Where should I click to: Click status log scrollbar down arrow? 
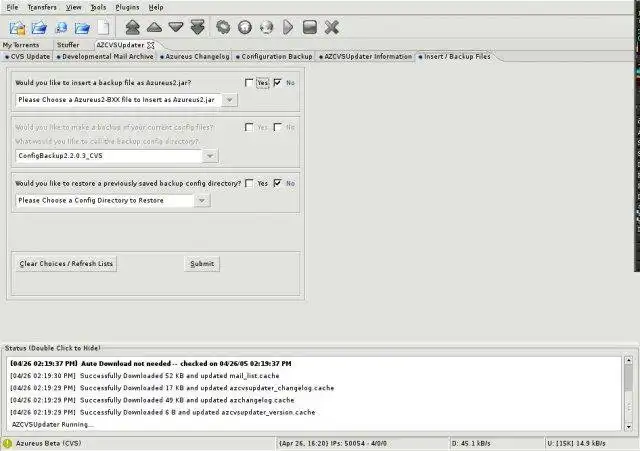click(629, 427)
